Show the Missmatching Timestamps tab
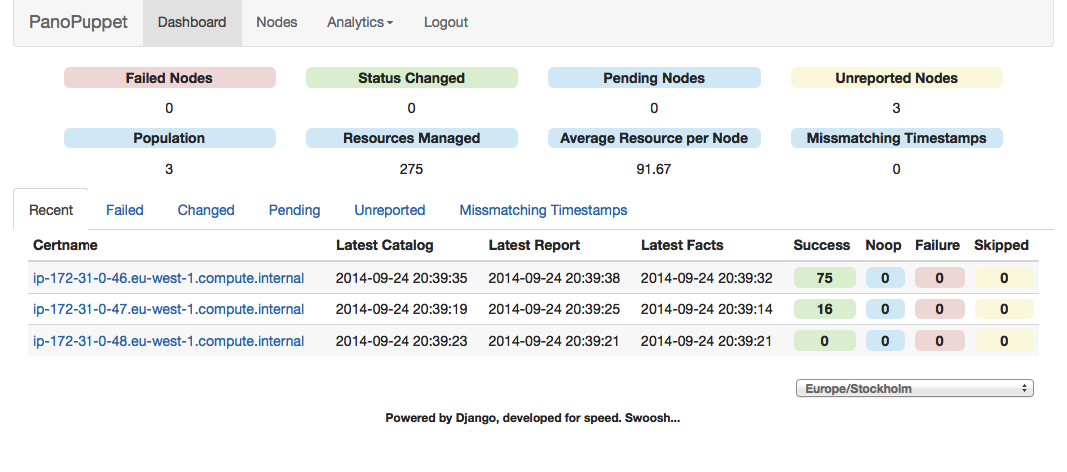 [x=543, y=210]
